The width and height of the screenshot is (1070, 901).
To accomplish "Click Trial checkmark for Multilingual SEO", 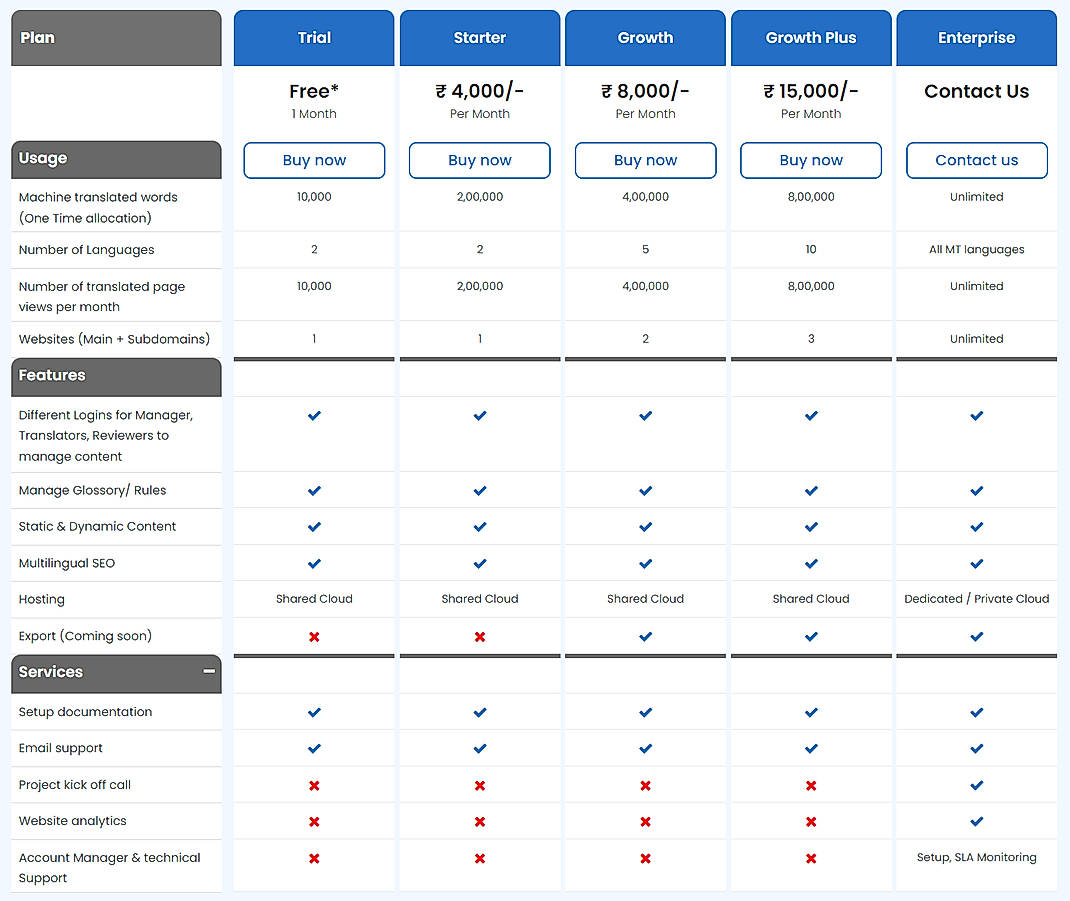I will tap(314, 564).
